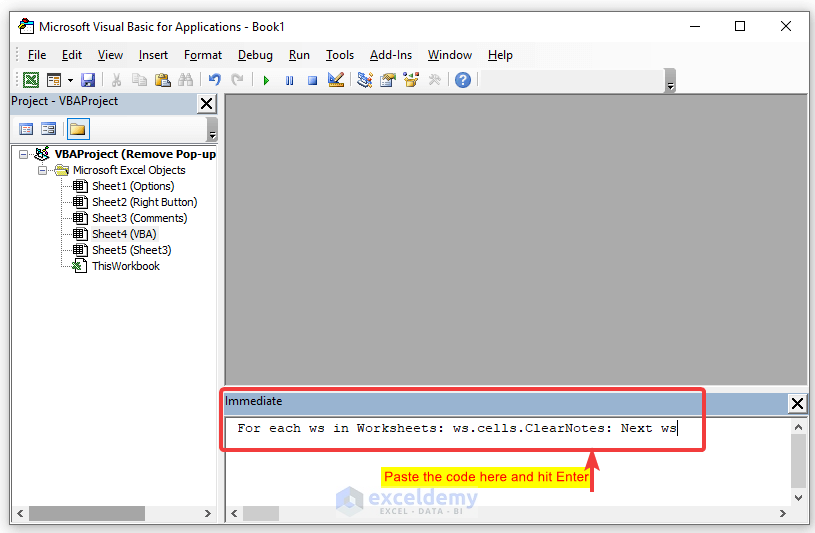Open the View menu
The width and height of the screenshot is (815, 533).
pos(110,55)
